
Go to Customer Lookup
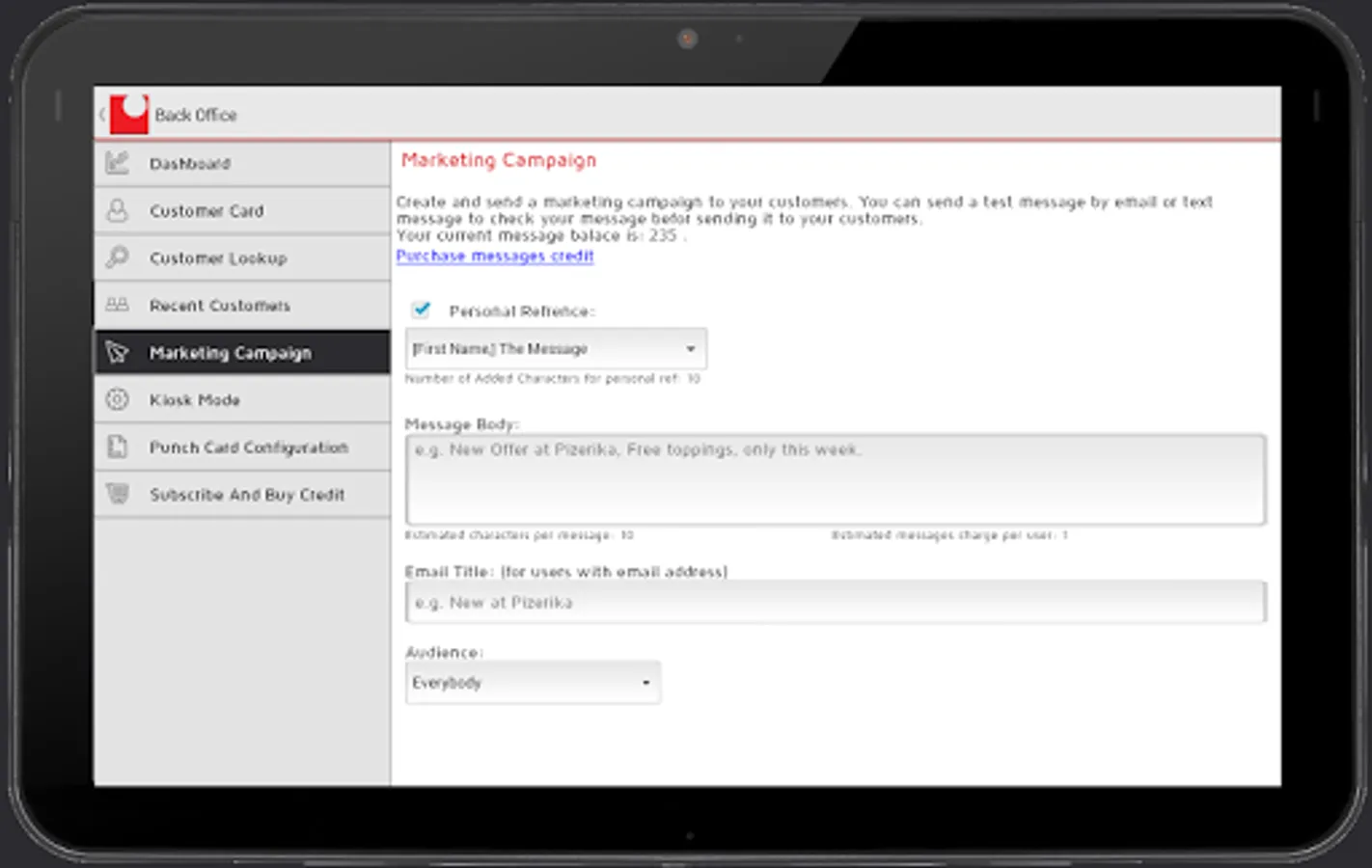click(242, 258)
